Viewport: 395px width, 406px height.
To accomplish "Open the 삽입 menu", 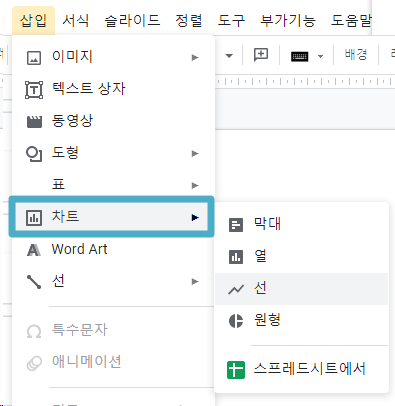I will 33,21.
